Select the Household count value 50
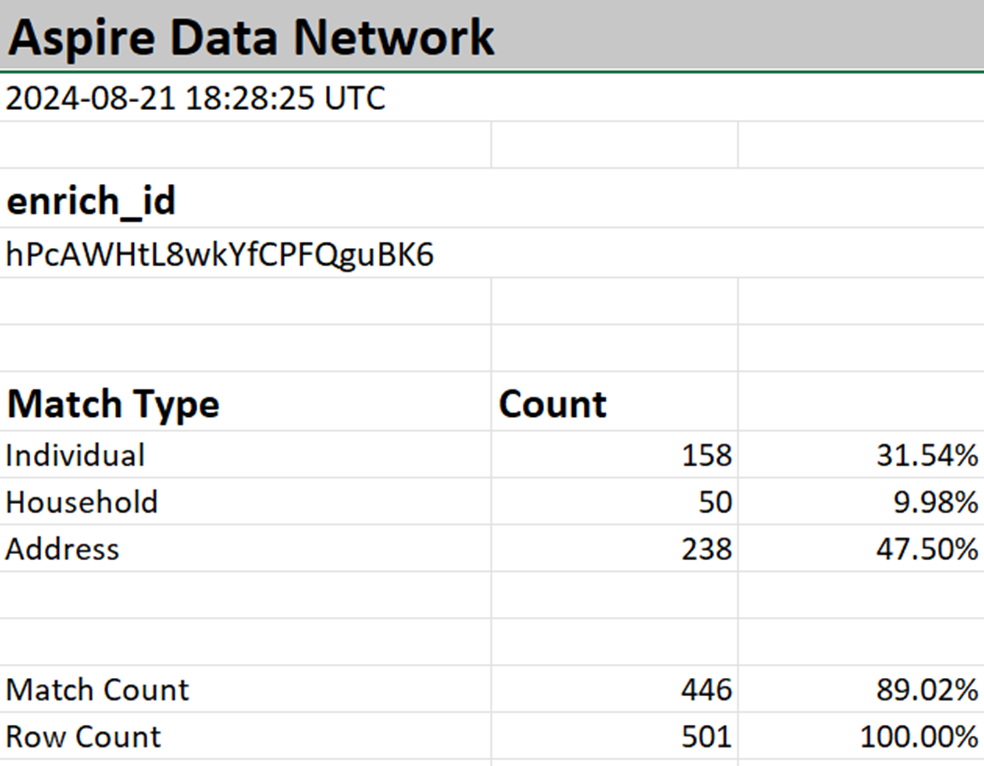Image resolution: width=984 pixels, height=766 pixels. point(614,501)
